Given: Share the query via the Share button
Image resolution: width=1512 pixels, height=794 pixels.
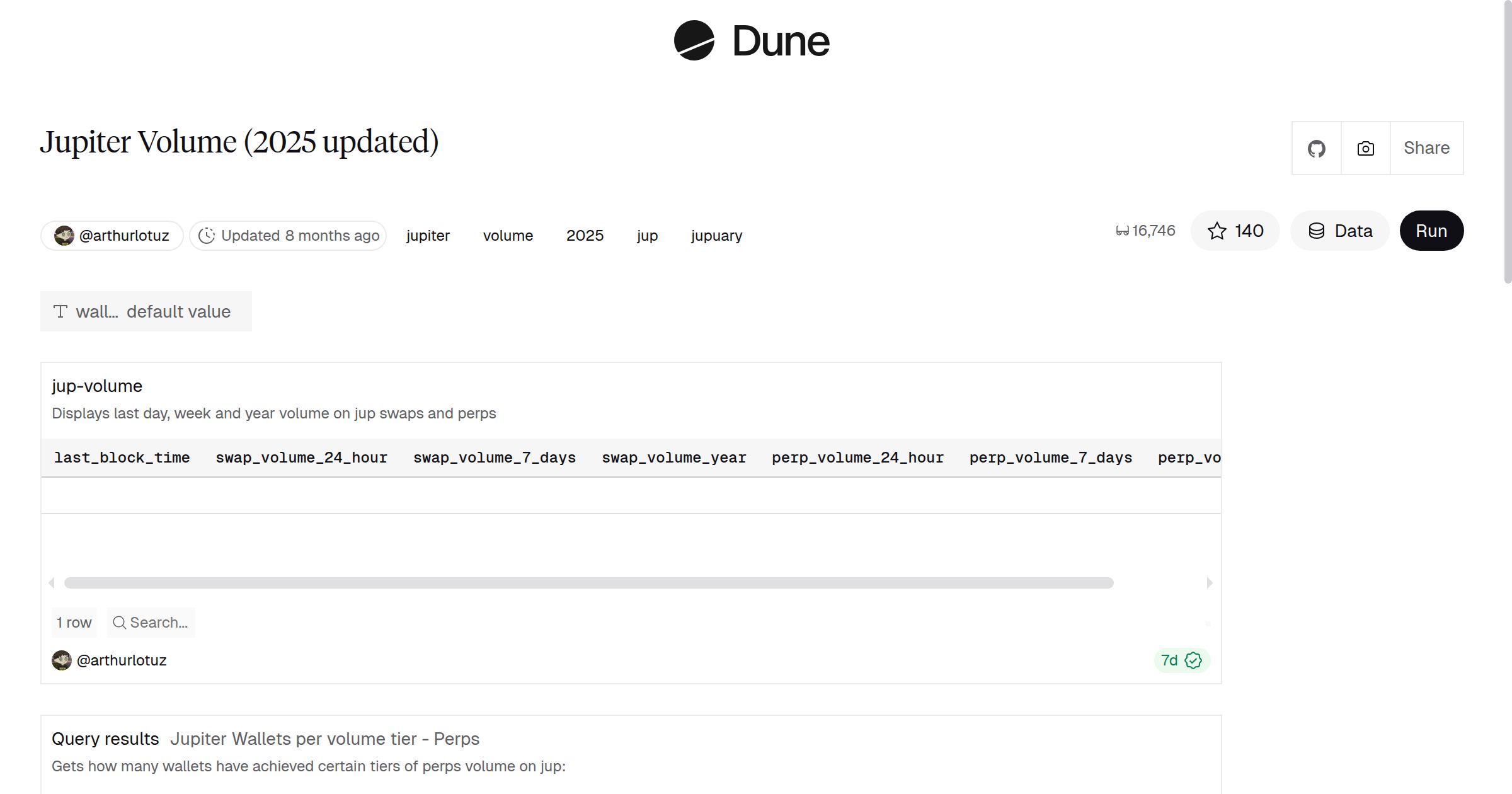Looking at the screenshot, I should (1426, 147).
